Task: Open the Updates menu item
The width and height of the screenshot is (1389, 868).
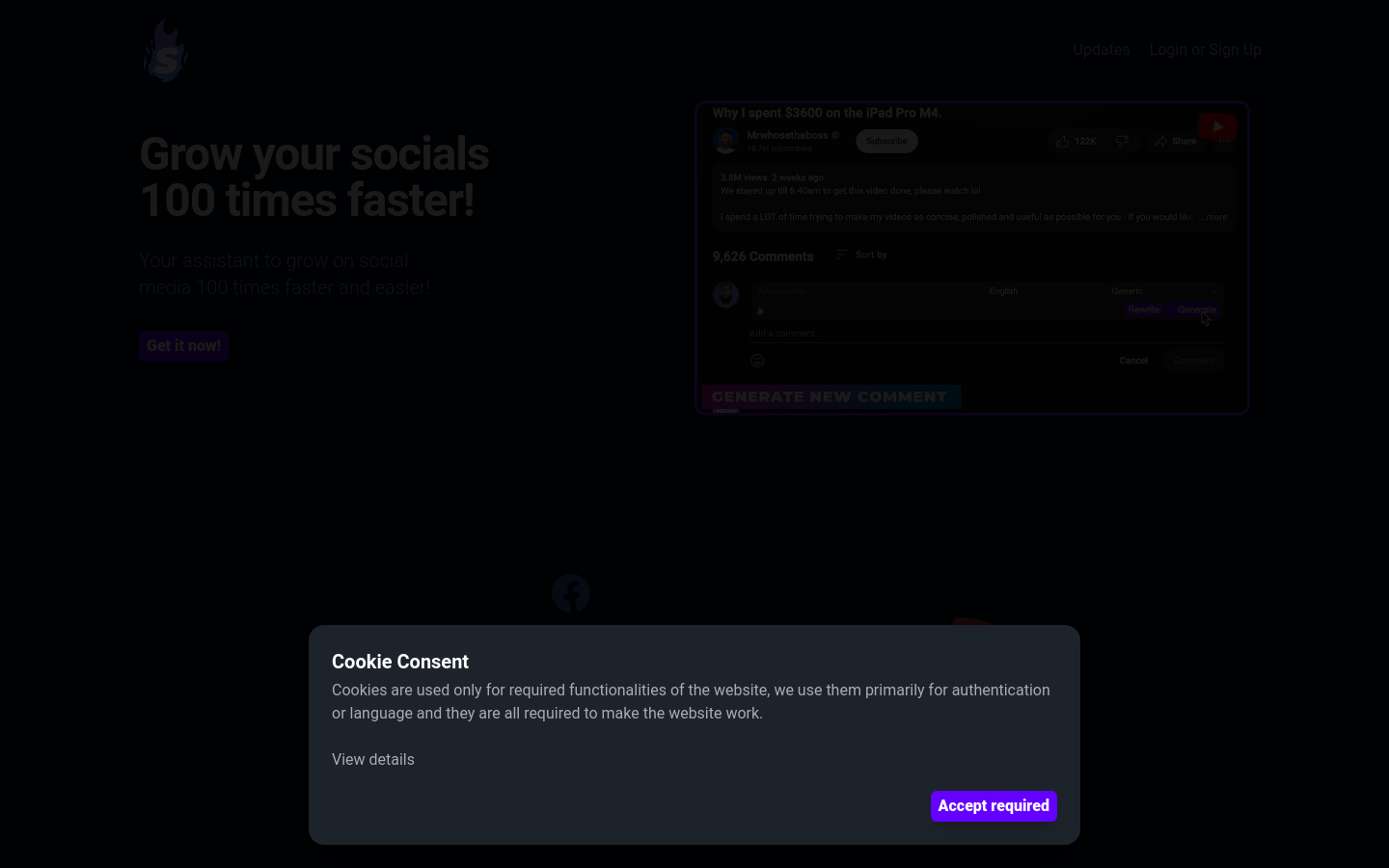Action: 1102,50
